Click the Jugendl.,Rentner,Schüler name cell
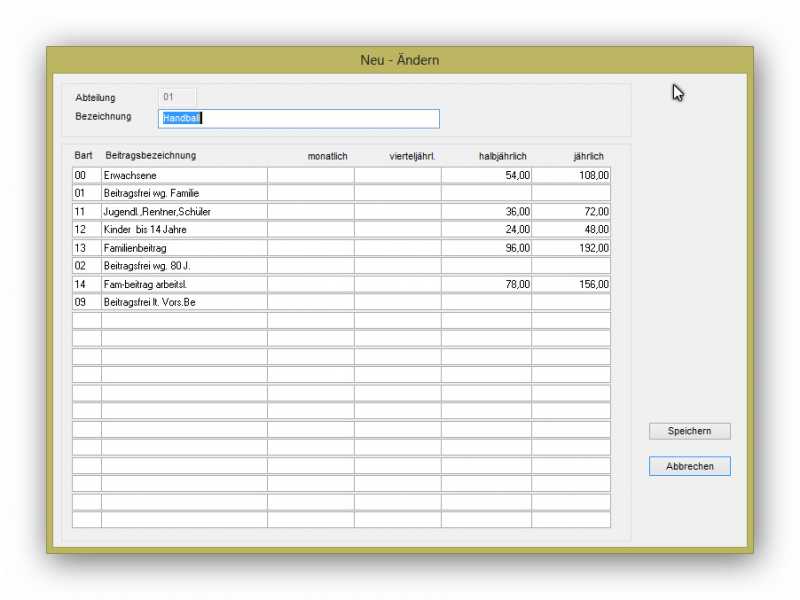The width and height of the screenshot is (800, 600). click(x=184, y=211)
